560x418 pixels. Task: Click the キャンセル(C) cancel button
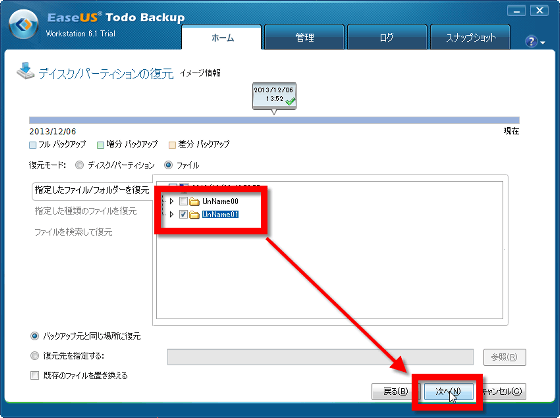(x=502, y=392)
